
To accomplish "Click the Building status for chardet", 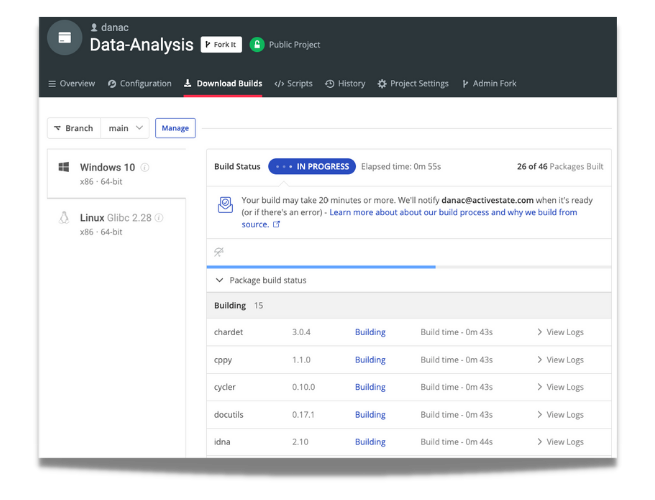I will (x=370, y=332).
